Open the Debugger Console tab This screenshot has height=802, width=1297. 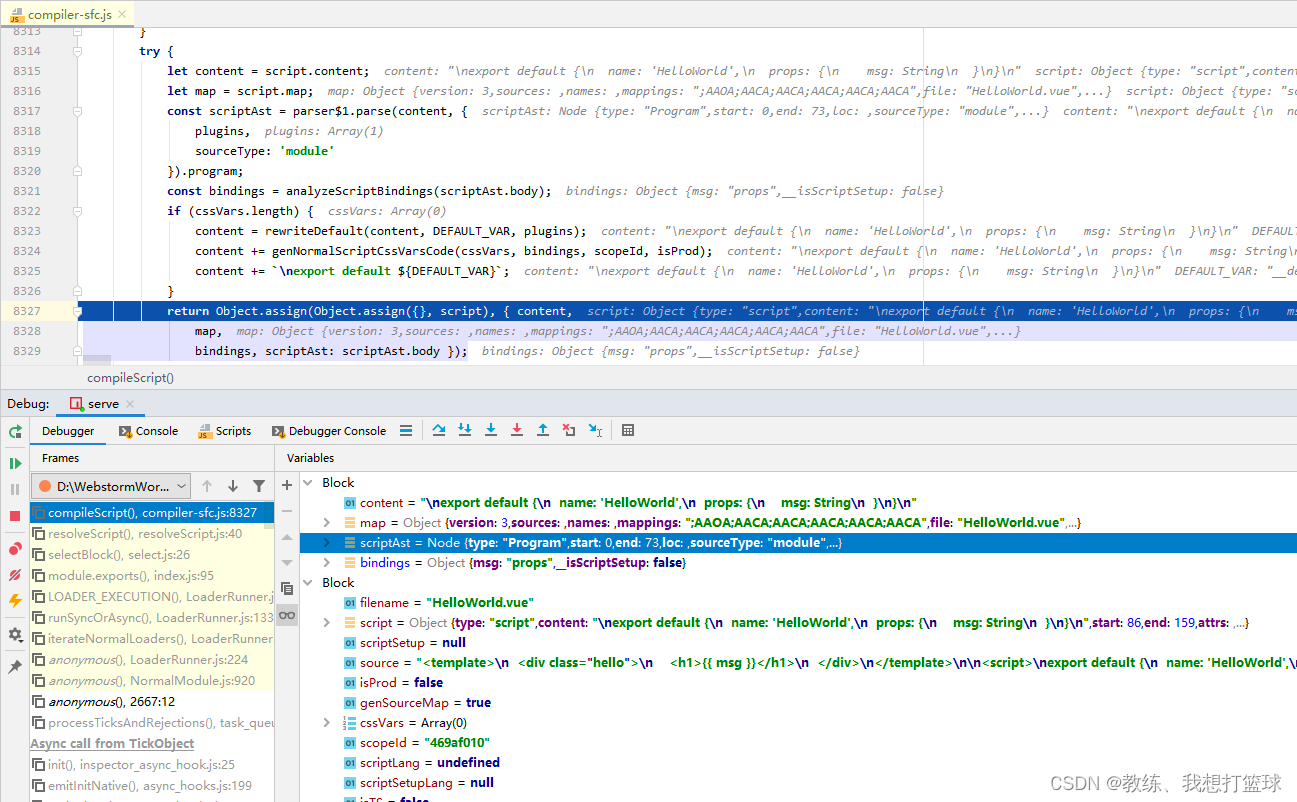329,431
